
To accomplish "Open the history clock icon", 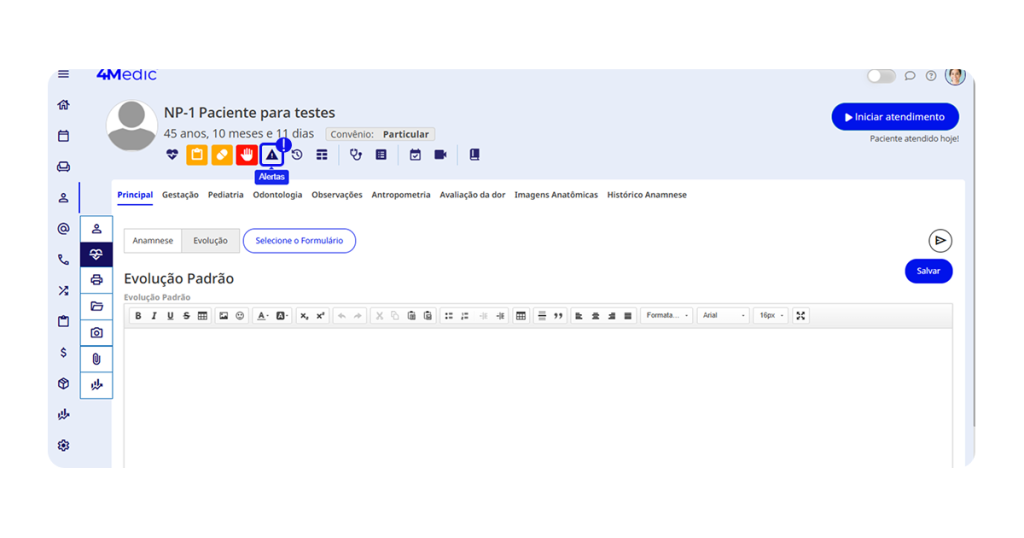I will pos(297,155).
